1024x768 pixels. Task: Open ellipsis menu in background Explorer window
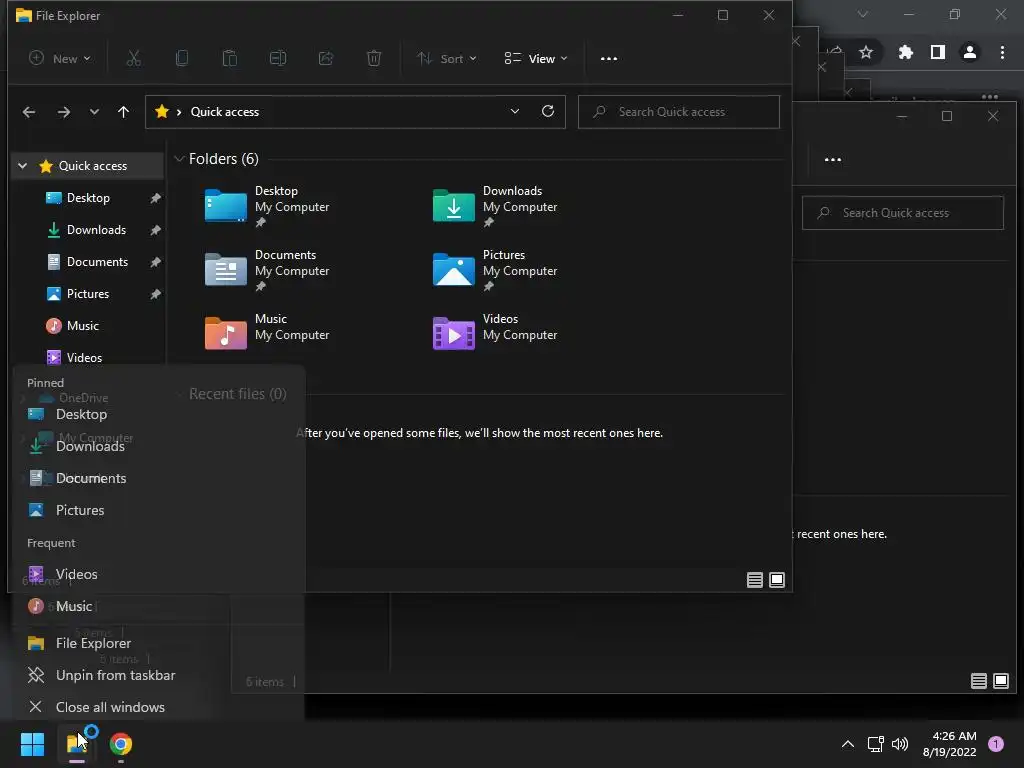pyautogui.click(x=833, y=159)
